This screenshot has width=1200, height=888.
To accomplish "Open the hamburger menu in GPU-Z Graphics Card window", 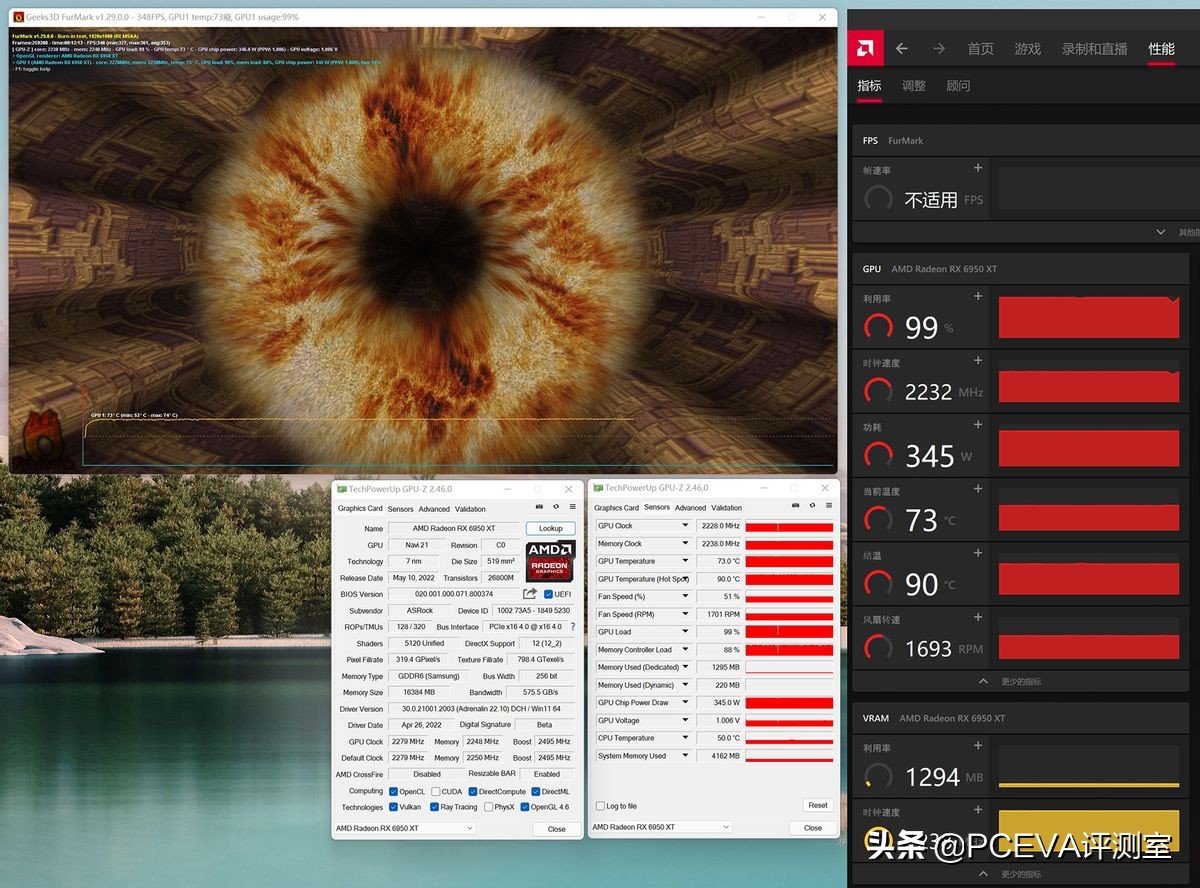I will point(573,508).
